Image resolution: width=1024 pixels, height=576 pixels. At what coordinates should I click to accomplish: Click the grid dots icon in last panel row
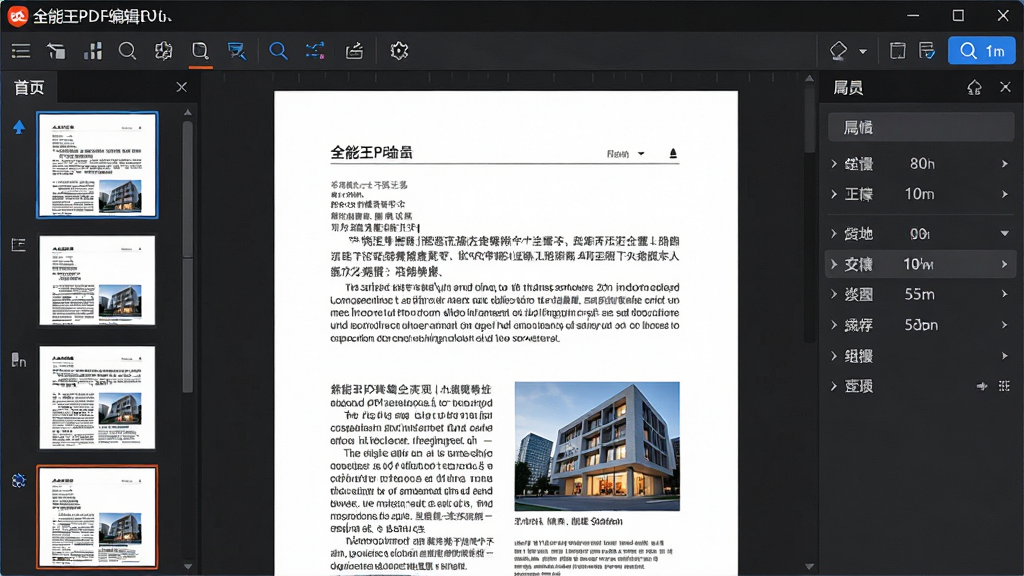(1004, 386)
